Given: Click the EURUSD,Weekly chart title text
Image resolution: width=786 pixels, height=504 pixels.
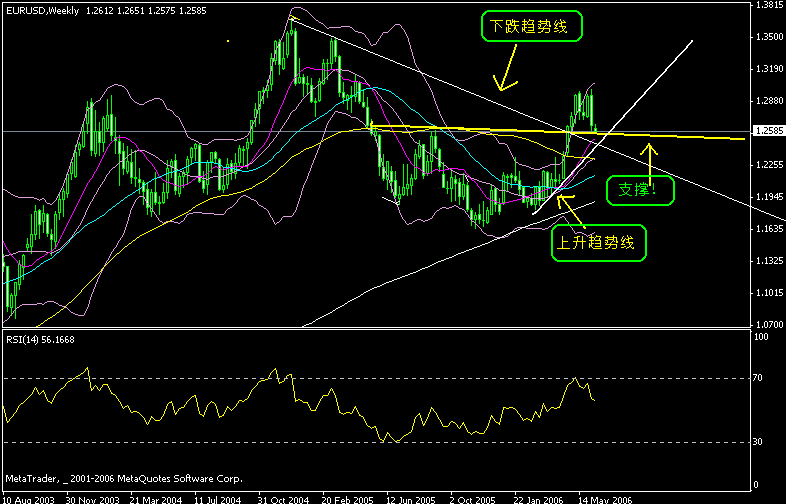Looking at the screenshot, I should point(43,11).
